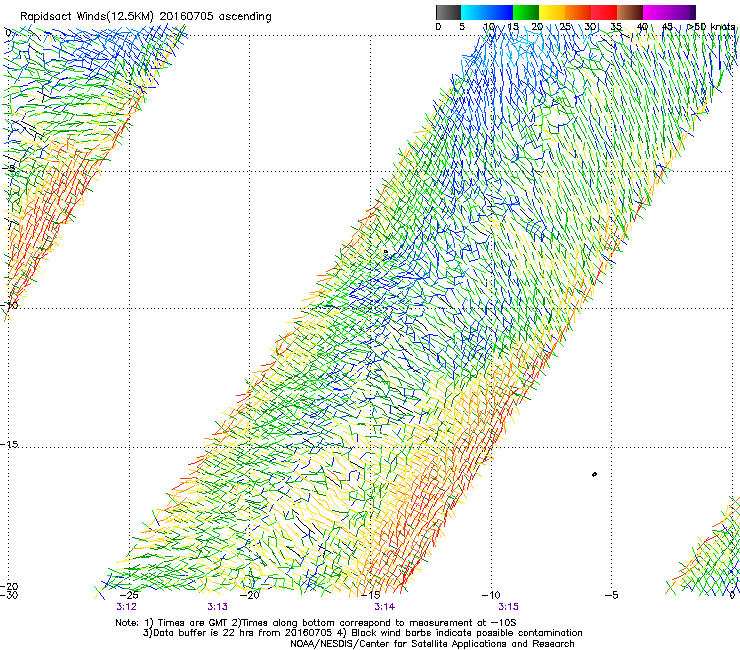Click the legend tick label '45'
Viewport: 740px width, 650px height.
667,27
